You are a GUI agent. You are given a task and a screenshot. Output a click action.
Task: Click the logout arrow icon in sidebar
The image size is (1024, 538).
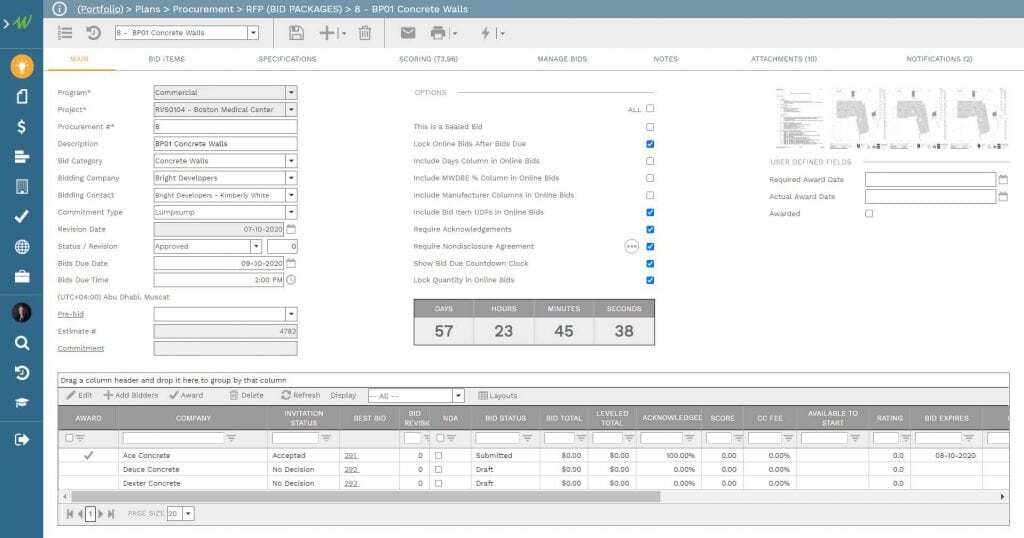pos(22,439)
